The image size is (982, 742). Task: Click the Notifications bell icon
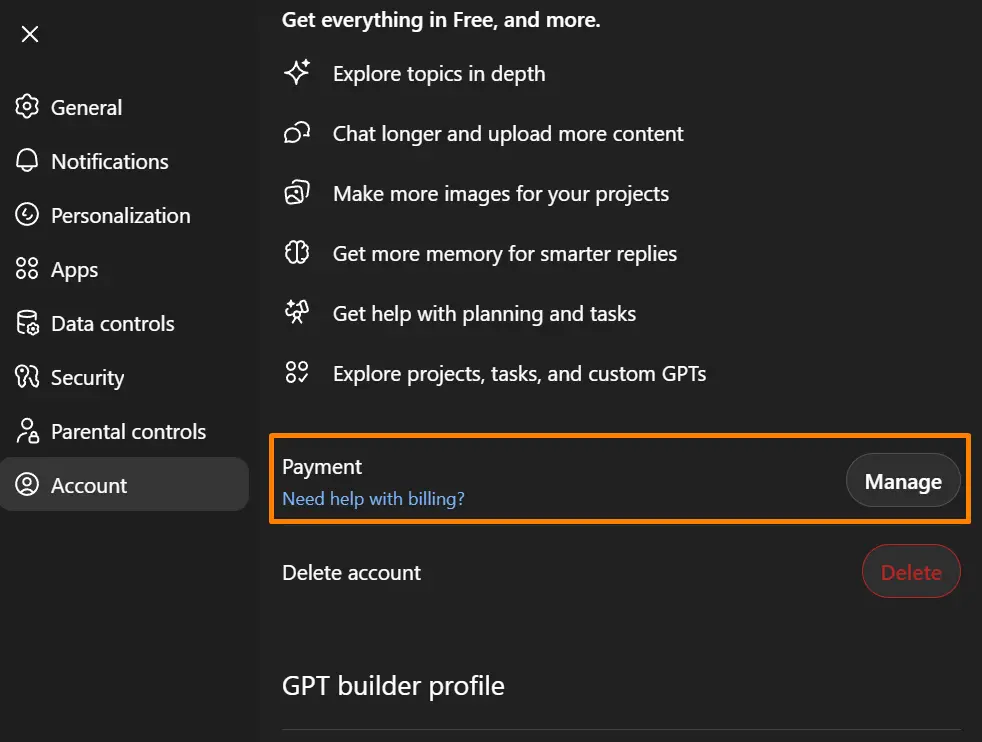28,161
